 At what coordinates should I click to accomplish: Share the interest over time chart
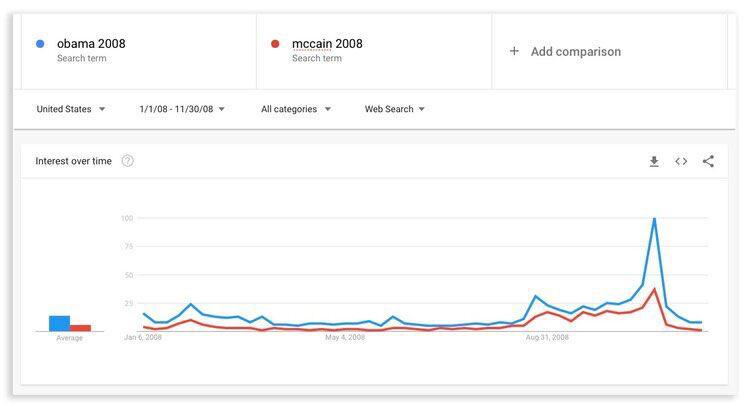tap(708, 161)
